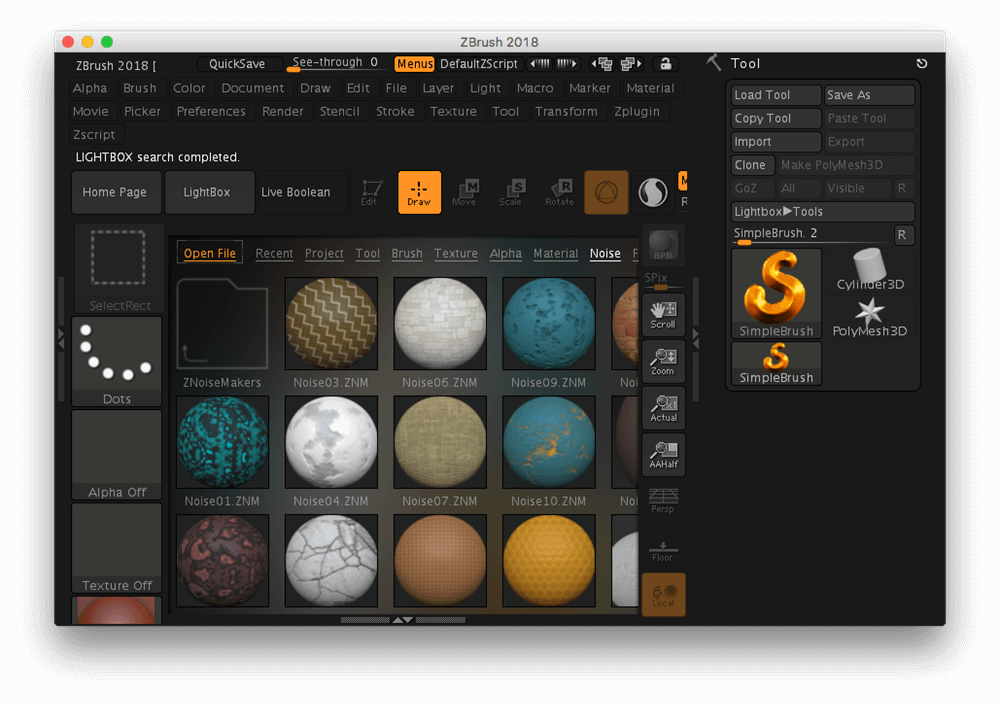Select the Noise10.ZNM thumbnail

pos(548,443)
